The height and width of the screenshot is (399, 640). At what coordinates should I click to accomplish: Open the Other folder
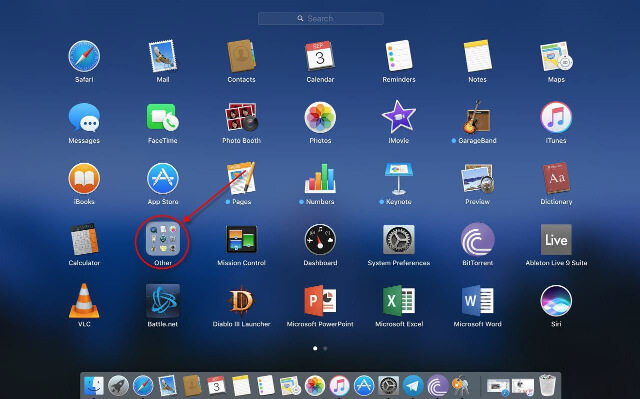(x=162, y=239)
